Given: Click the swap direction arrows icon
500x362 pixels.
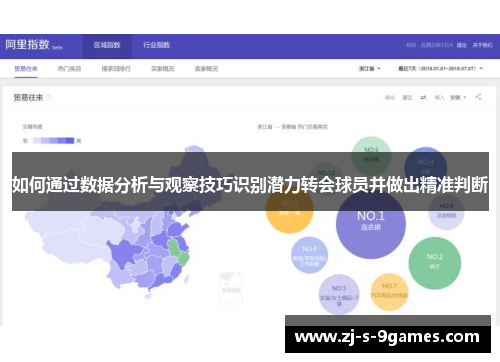Looking at the screenshot, I should 423,97.
